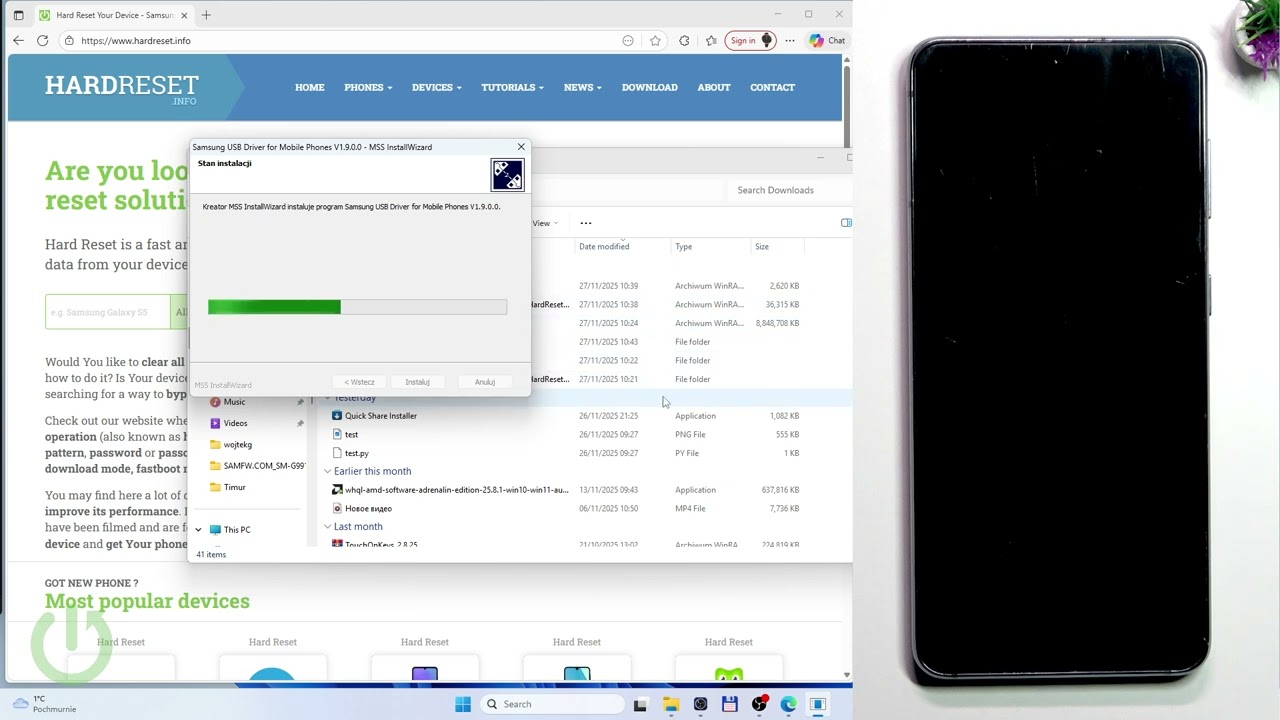Open a new browser tab
Image resolution: width=1280 pixels, height=720 pixels.
pos(206,15)
